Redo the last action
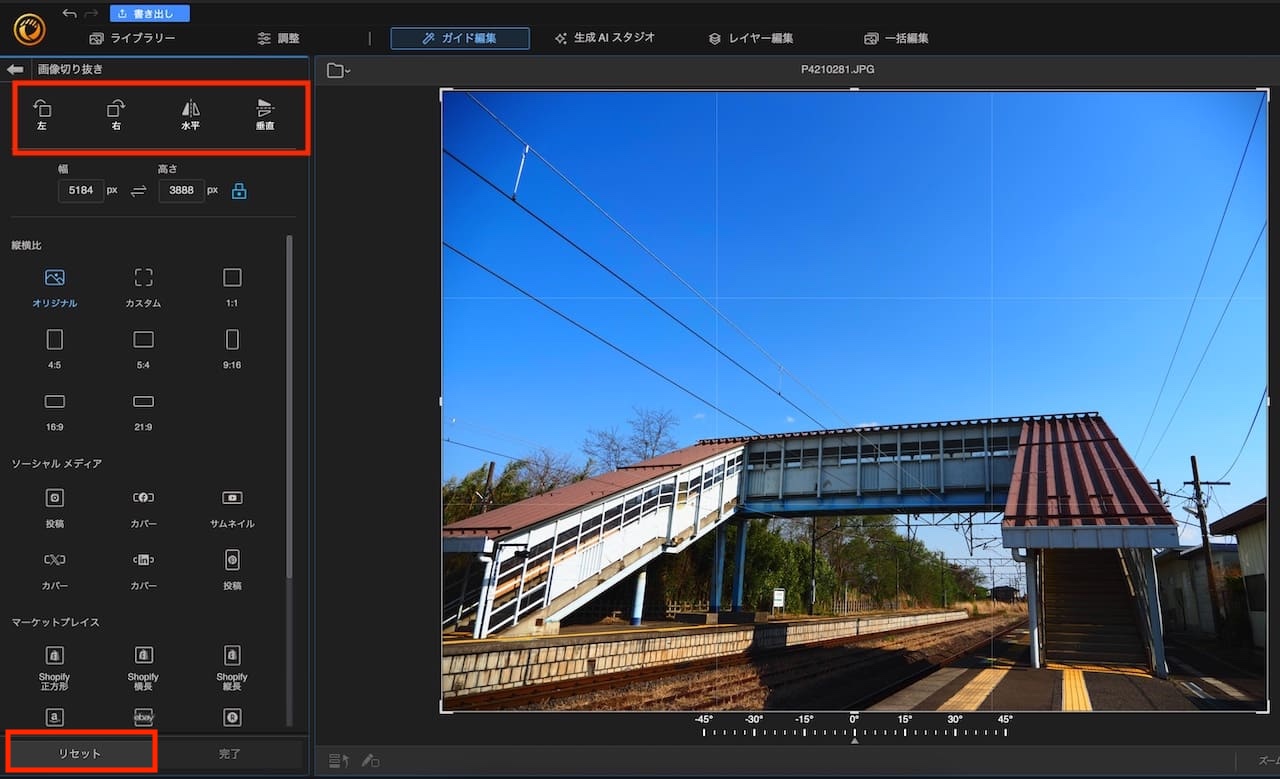1280x779 pixels. coord(92,13)
